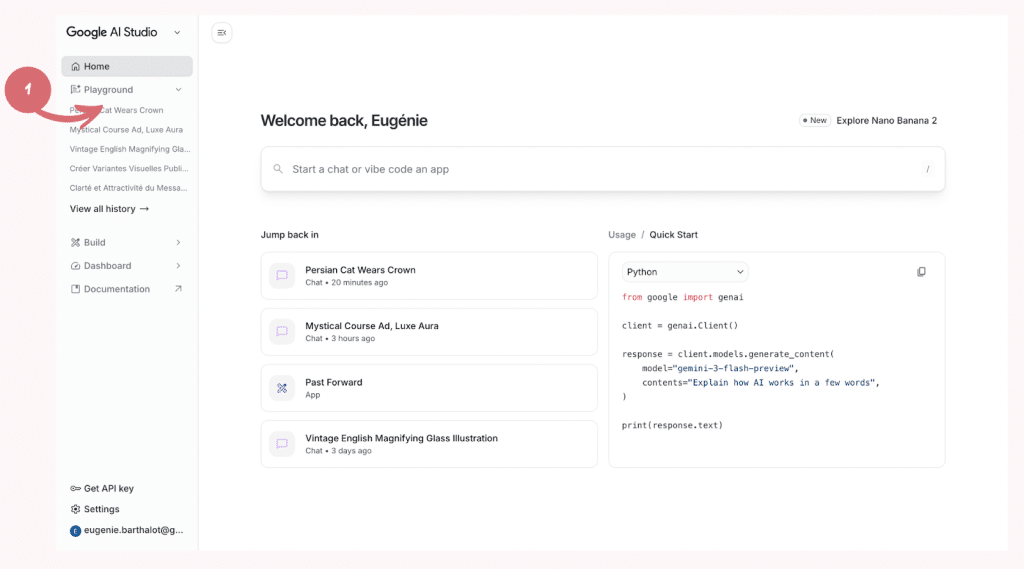Open Settings in the sidebar
Viewport: 1024px width, 569px height.
[x=95, y=509]
